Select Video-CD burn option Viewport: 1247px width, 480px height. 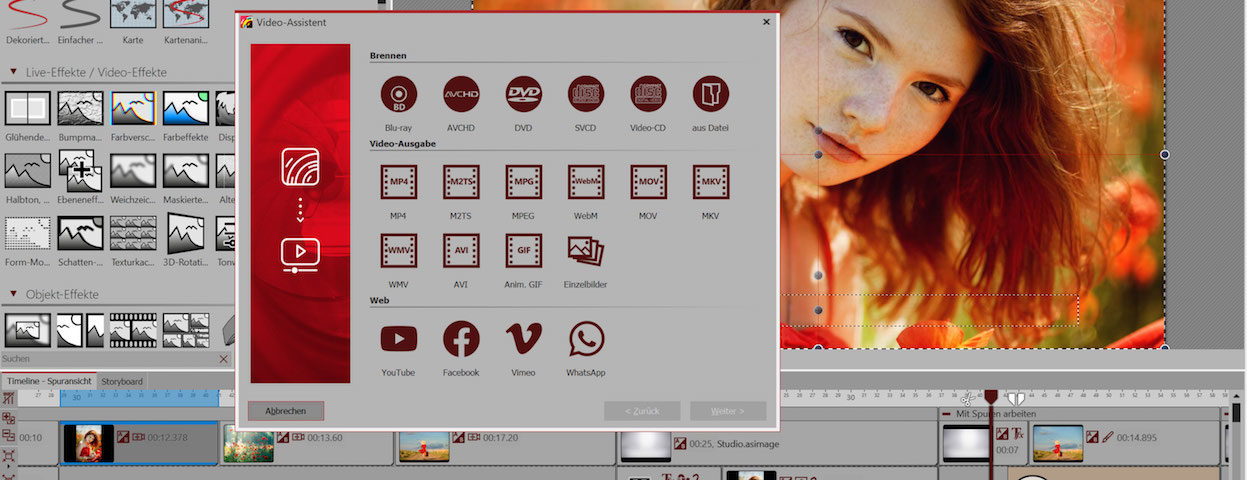click(648, 94)
